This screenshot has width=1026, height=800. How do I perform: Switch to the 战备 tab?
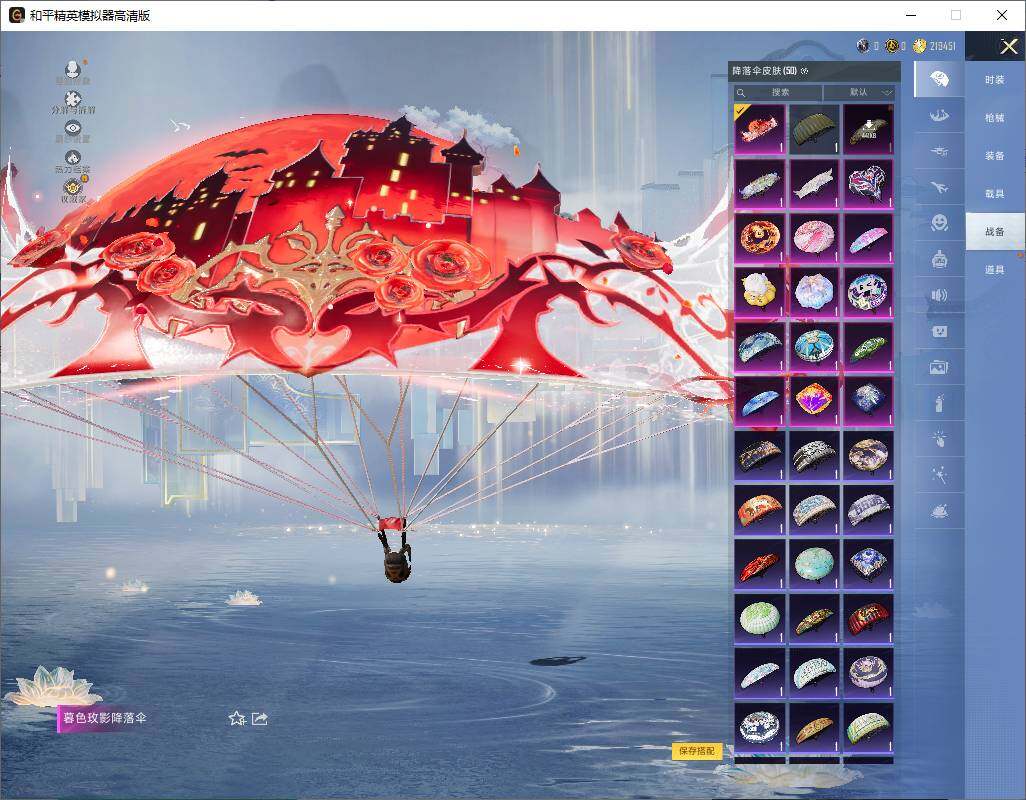pyautogui.click(x=995, y=232)
